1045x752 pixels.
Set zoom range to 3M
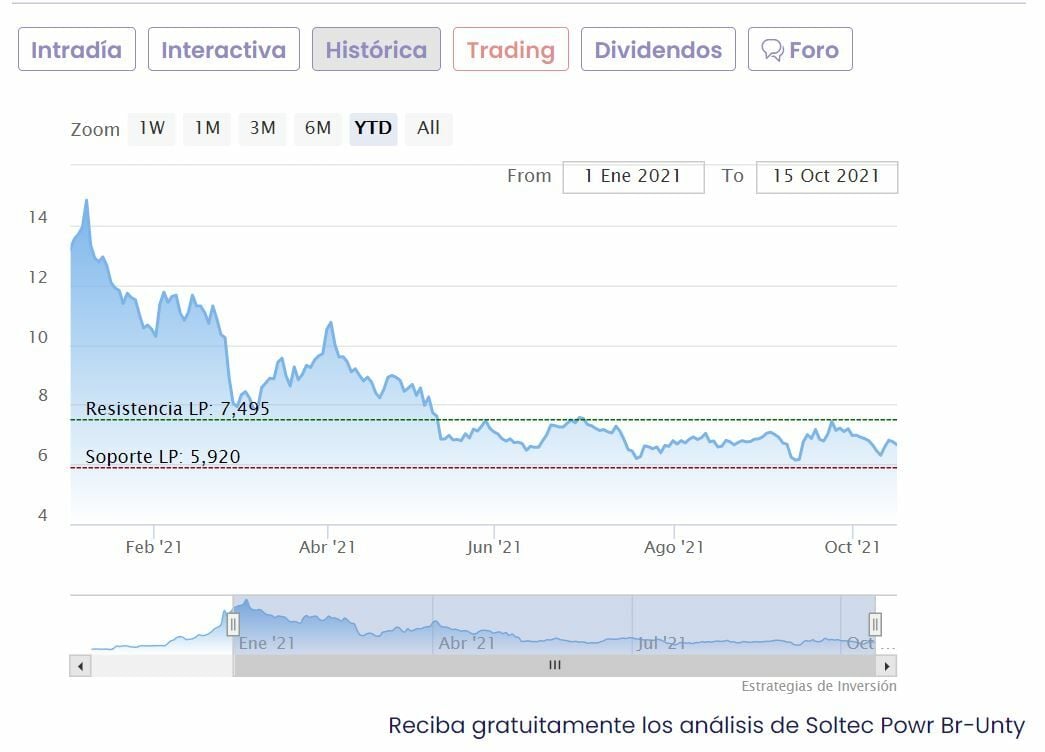(263, 128)
